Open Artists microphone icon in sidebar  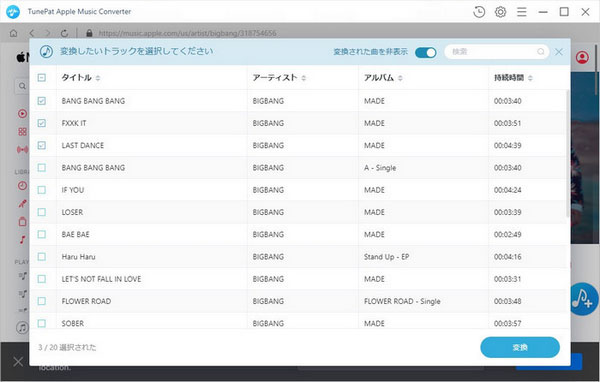pos(23,204)
